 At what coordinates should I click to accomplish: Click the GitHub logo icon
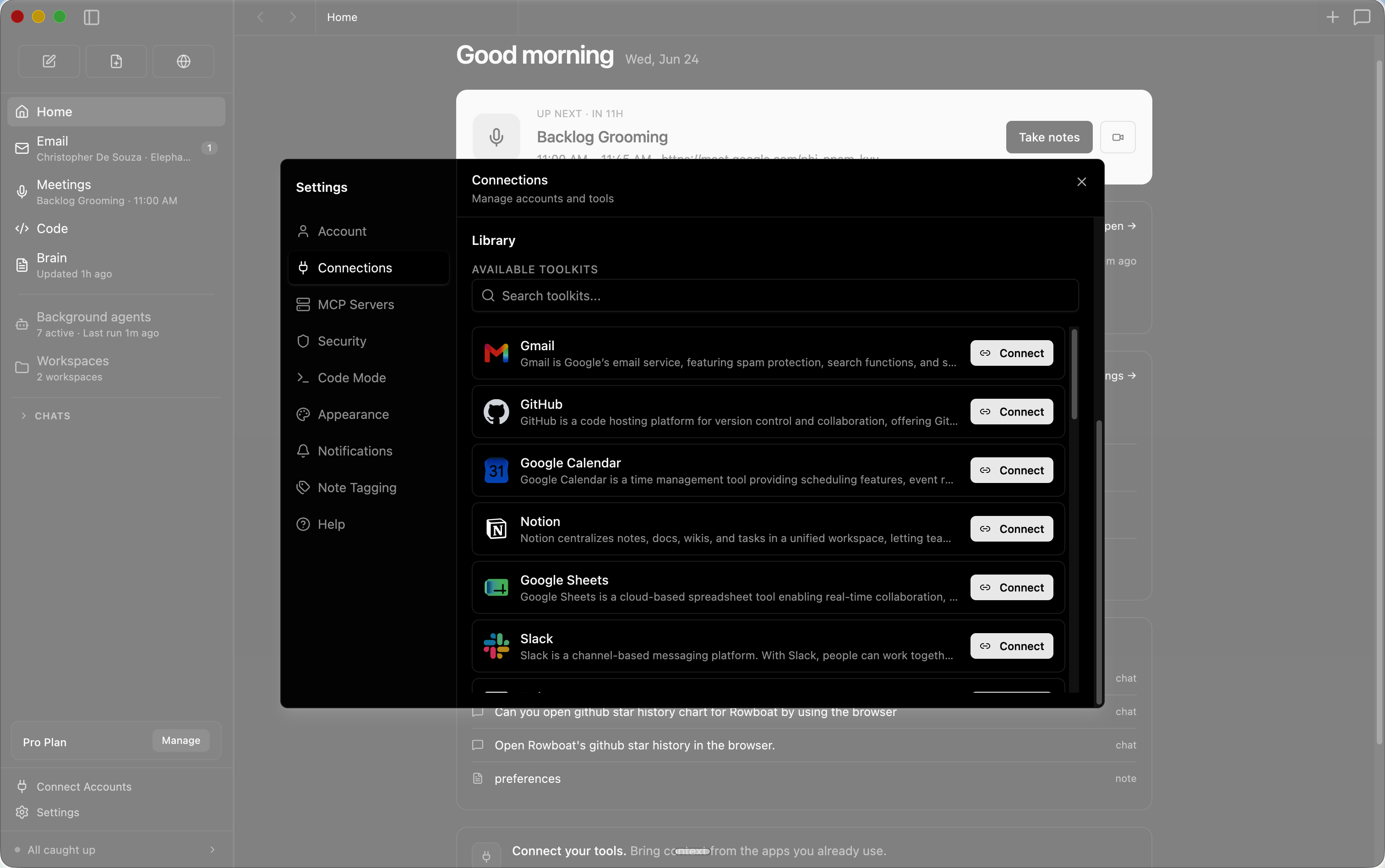(496, 412)
